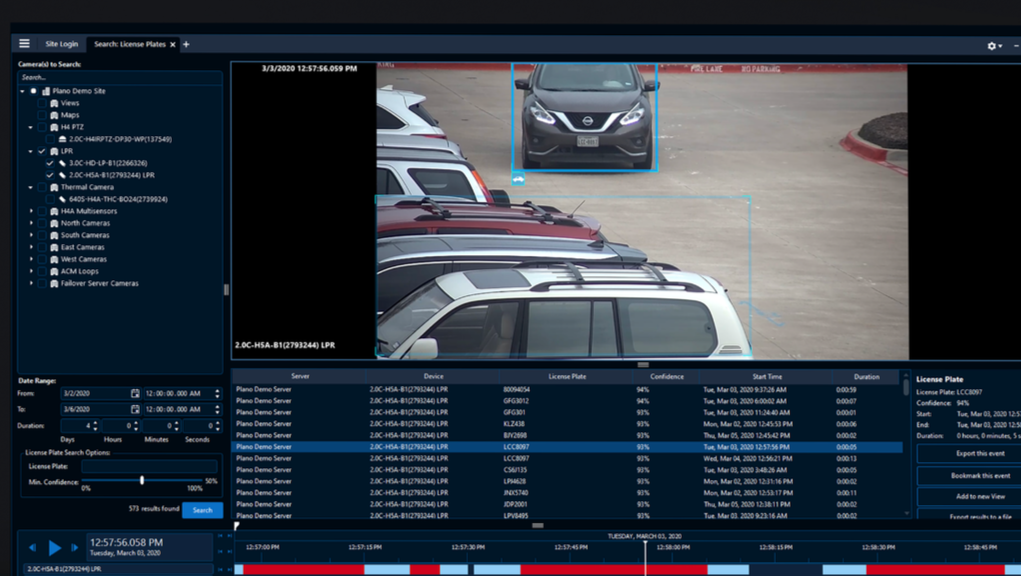Image resolution: width=1021 pixels, height=576 pixels.
Task: Sort results by Start Time column
Action: pyautogui.click(x=766, y=376)
